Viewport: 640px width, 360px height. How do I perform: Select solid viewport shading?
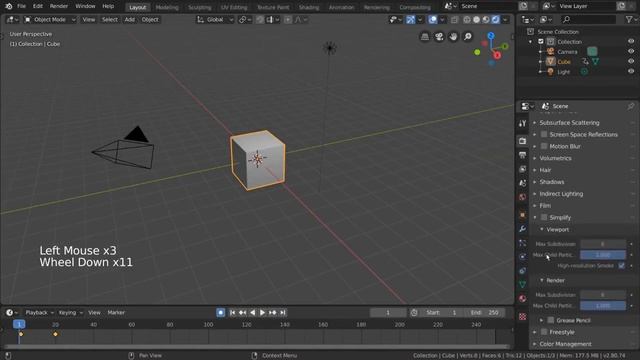click(x=476, y=20)
